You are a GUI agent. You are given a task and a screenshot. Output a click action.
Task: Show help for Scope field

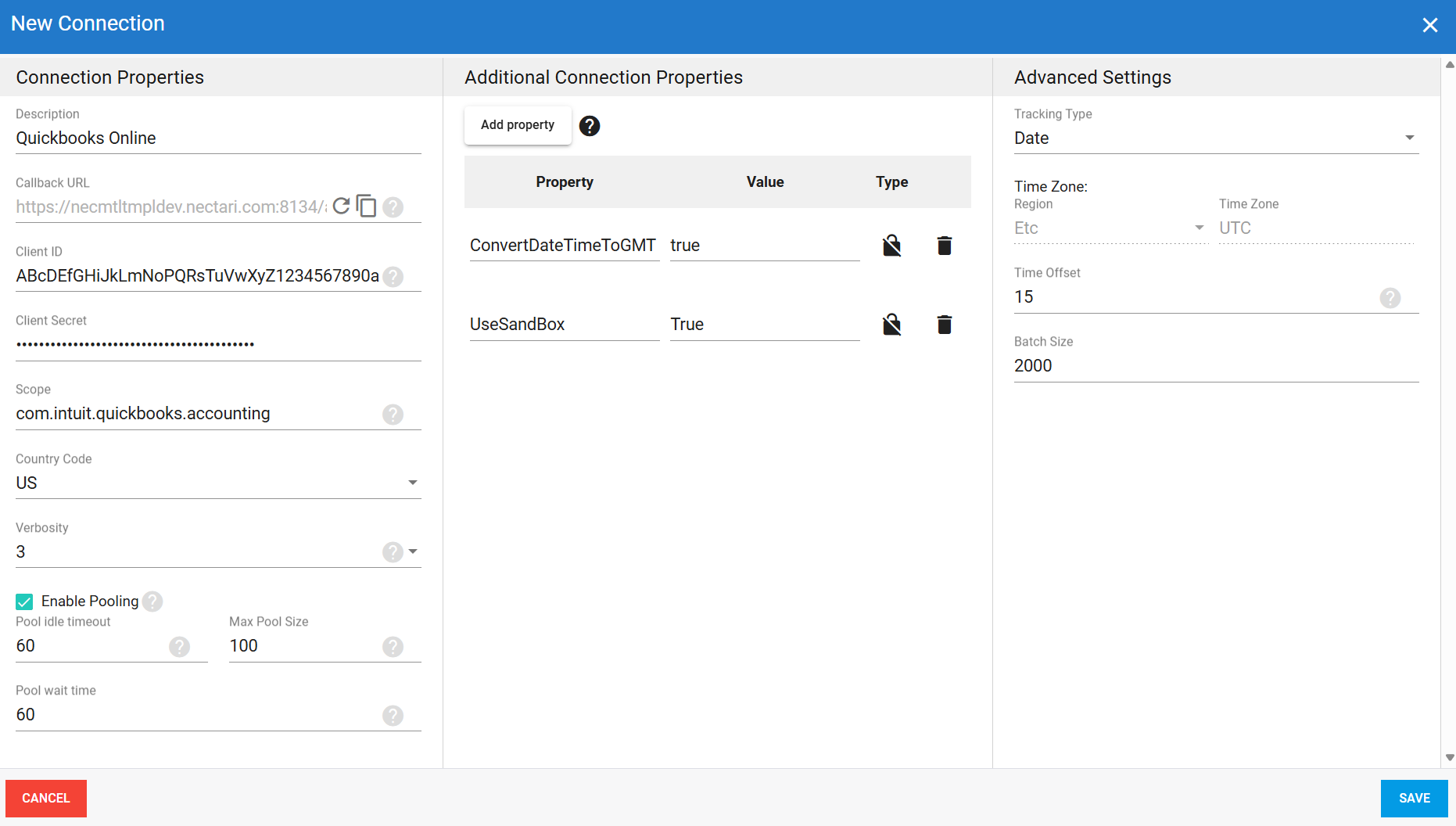point(393,415)
